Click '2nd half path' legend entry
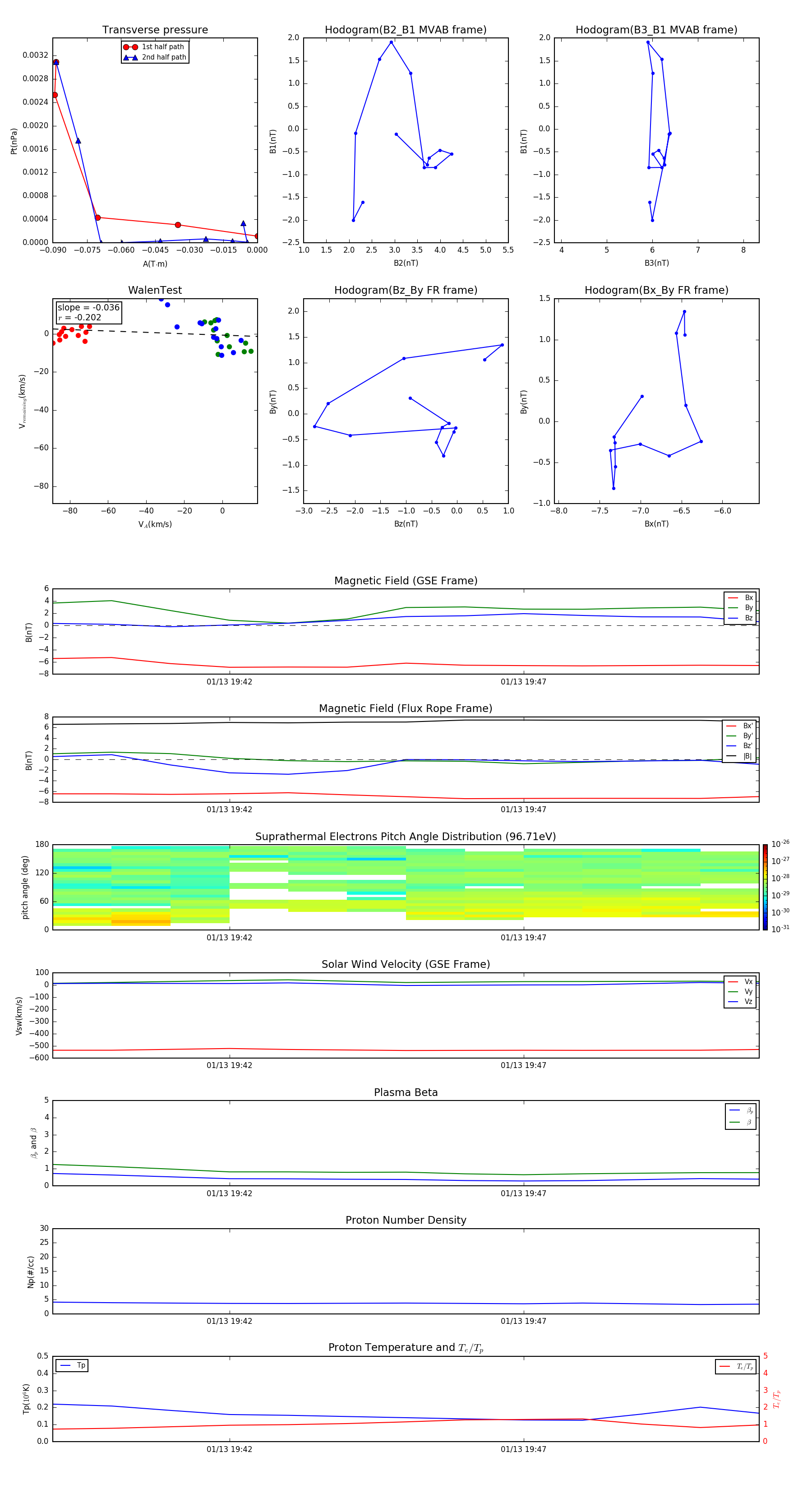 tap(155, 57)
